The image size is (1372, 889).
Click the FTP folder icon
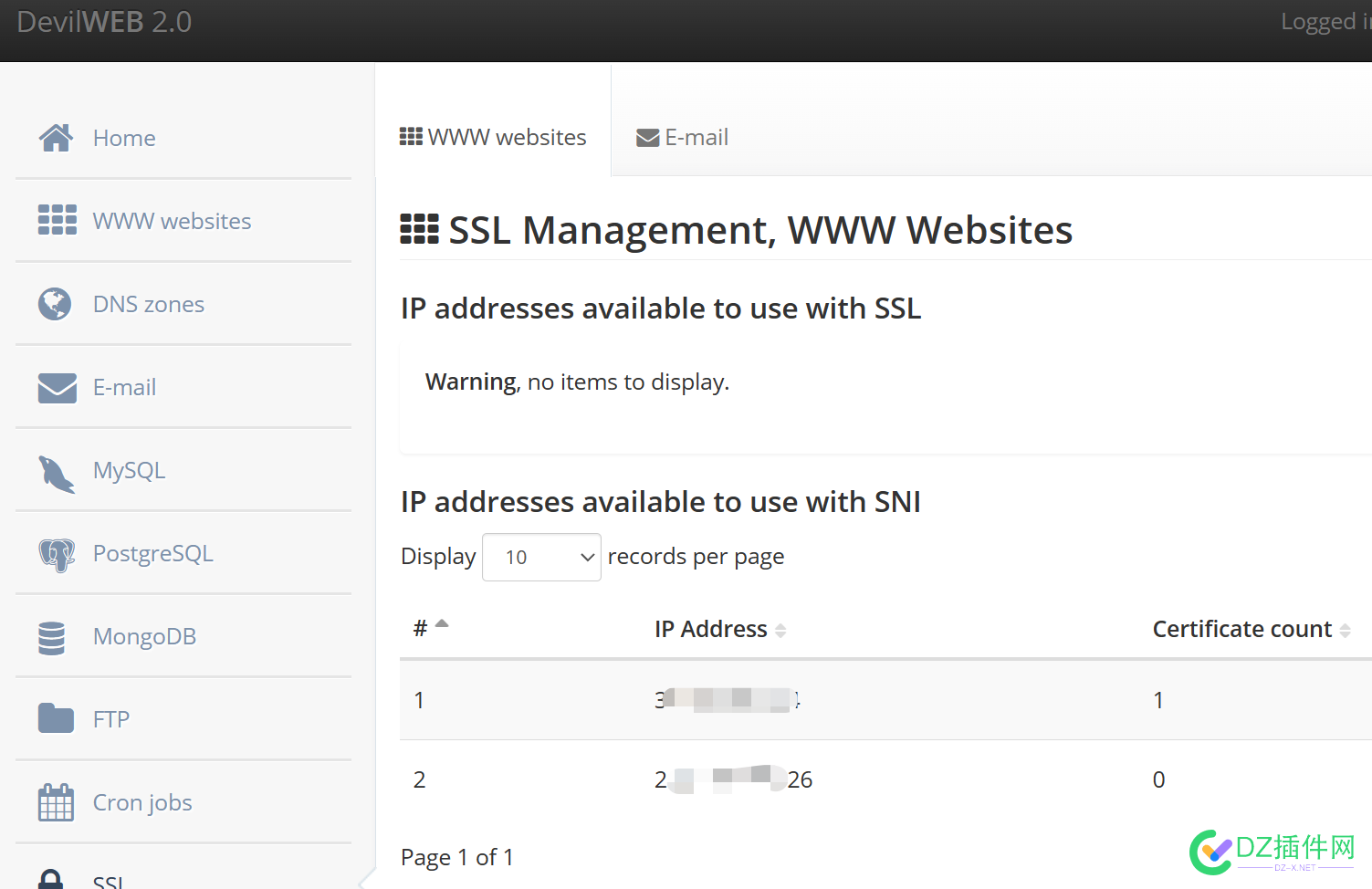pos(56,718)
